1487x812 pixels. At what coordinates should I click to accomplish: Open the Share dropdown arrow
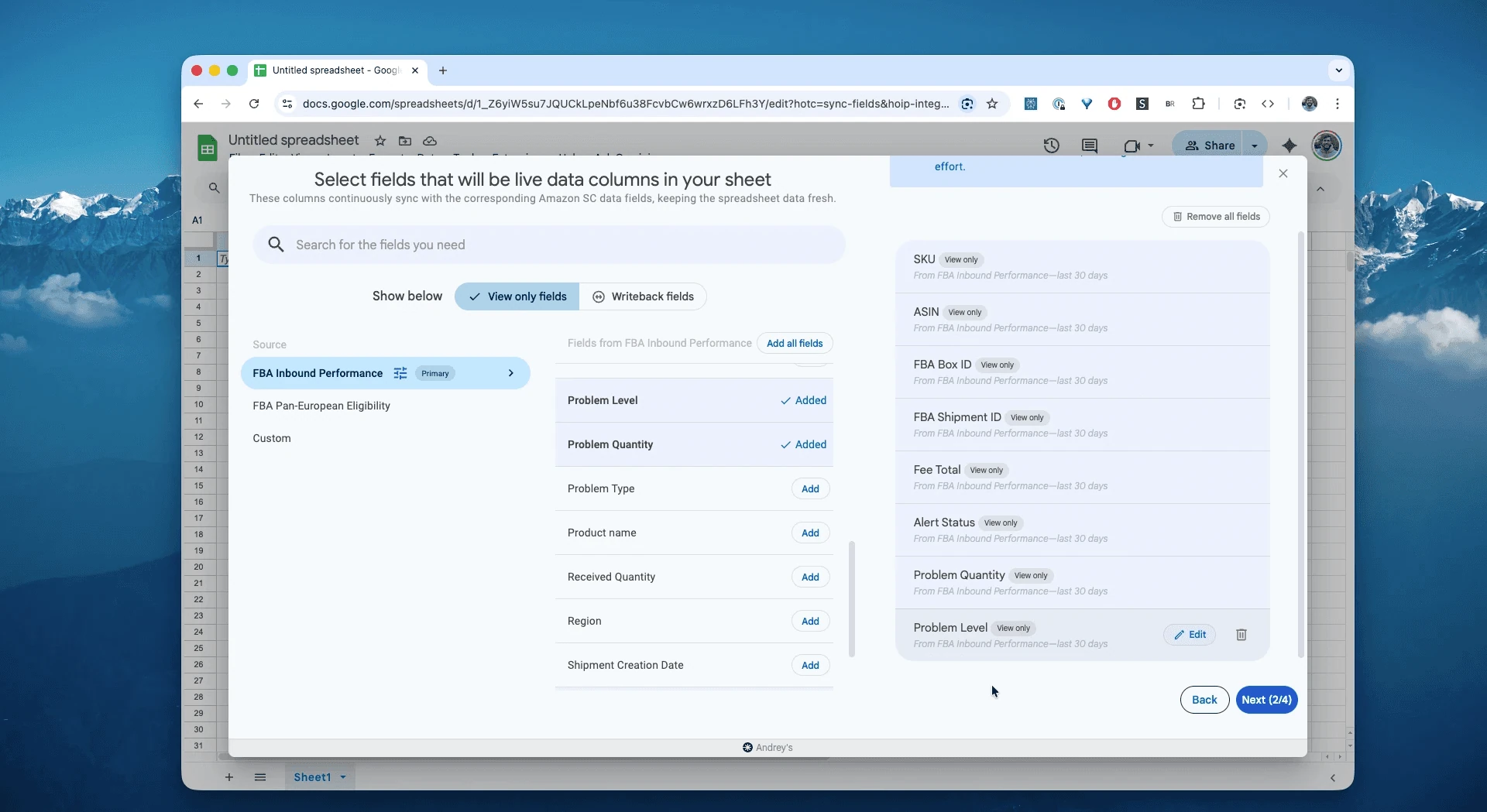(1255, 146)
